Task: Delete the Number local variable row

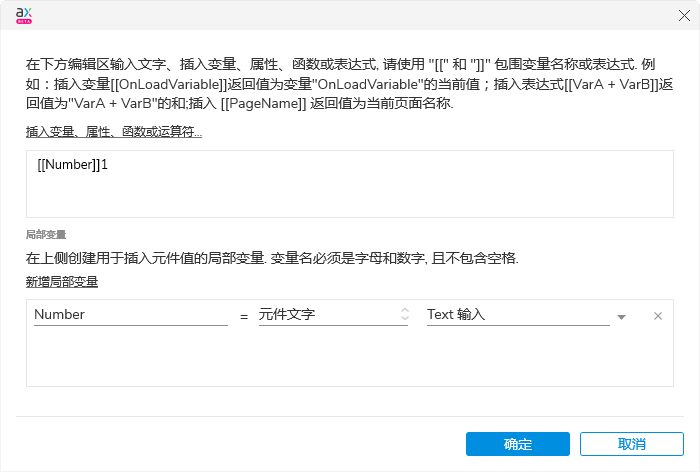Action: (658, 316)
